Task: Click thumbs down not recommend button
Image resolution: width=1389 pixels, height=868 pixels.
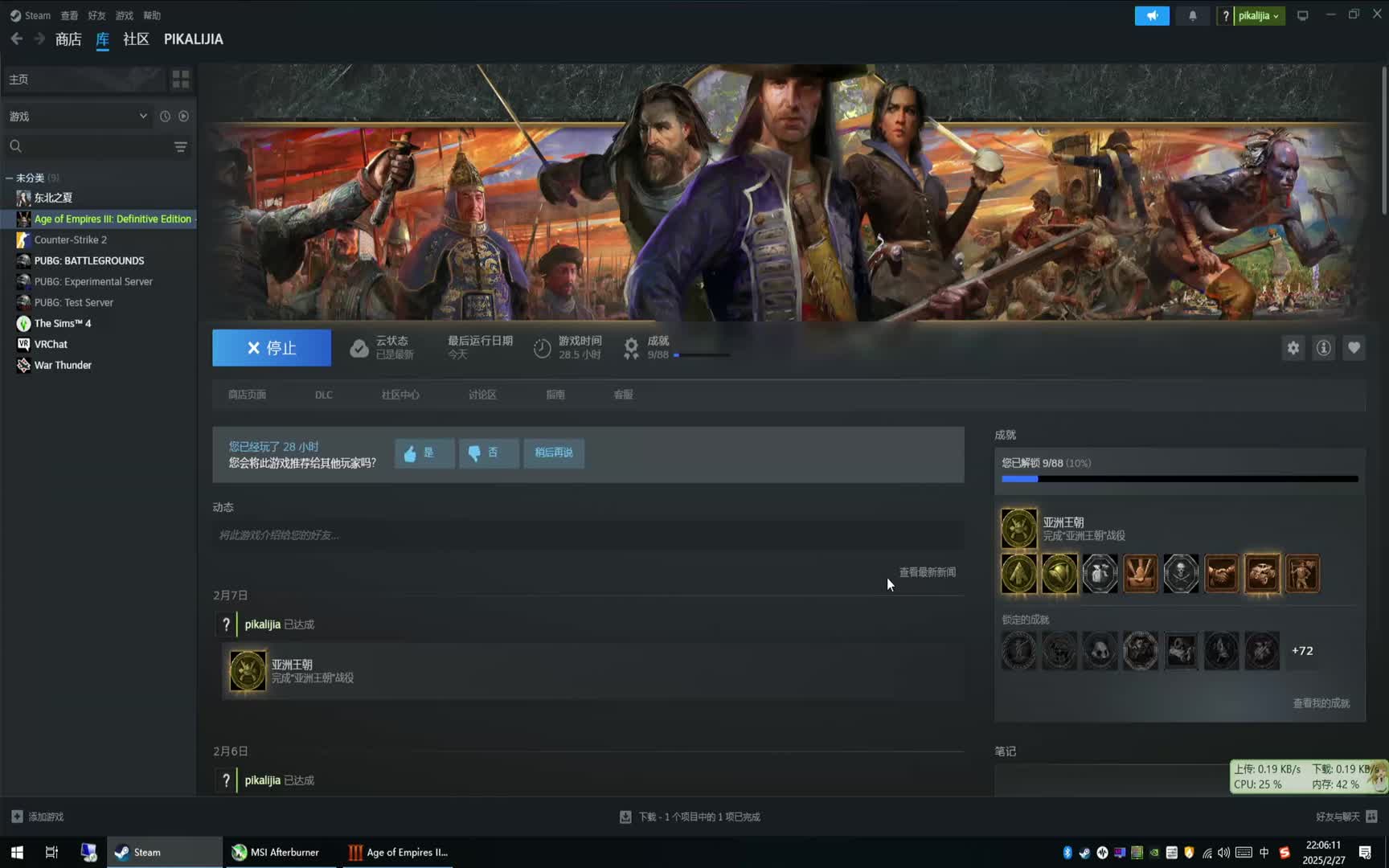Action: pos(488,453)
